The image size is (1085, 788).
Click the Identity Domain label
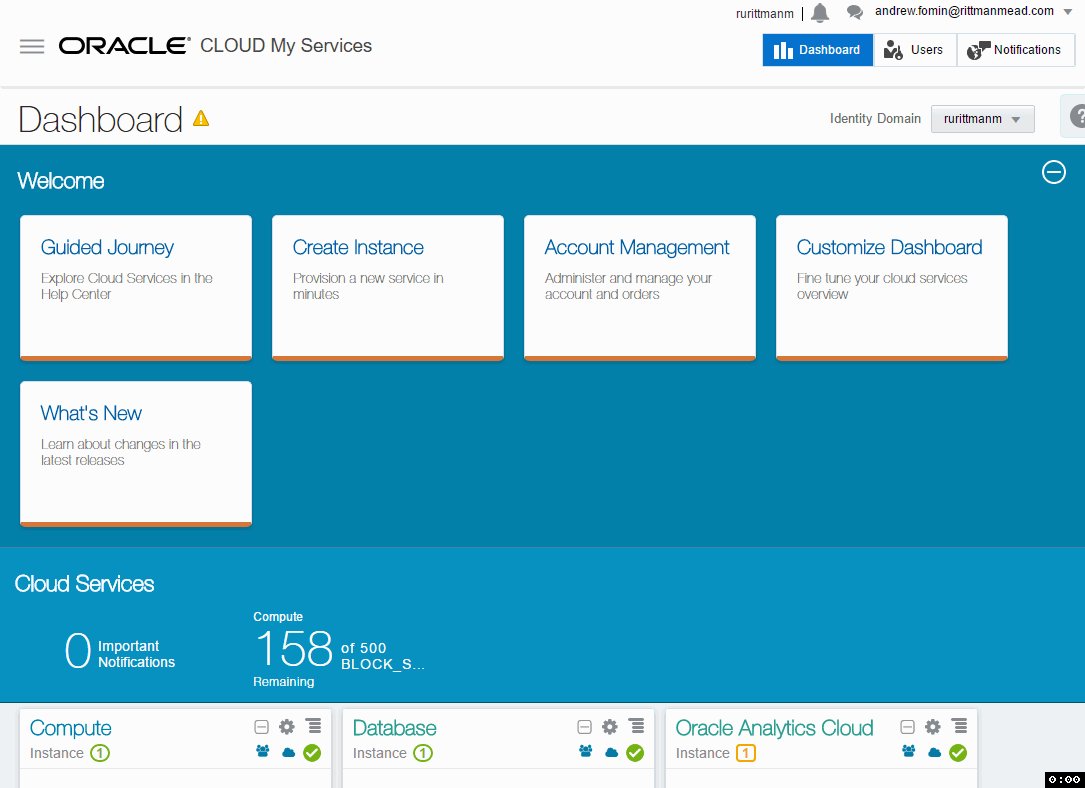(875, 118)
